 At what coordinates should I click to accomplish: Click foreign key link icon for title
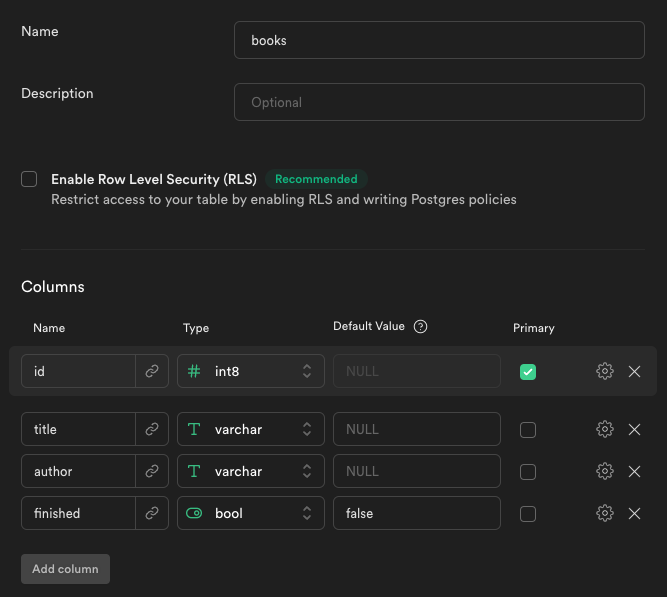152,429
